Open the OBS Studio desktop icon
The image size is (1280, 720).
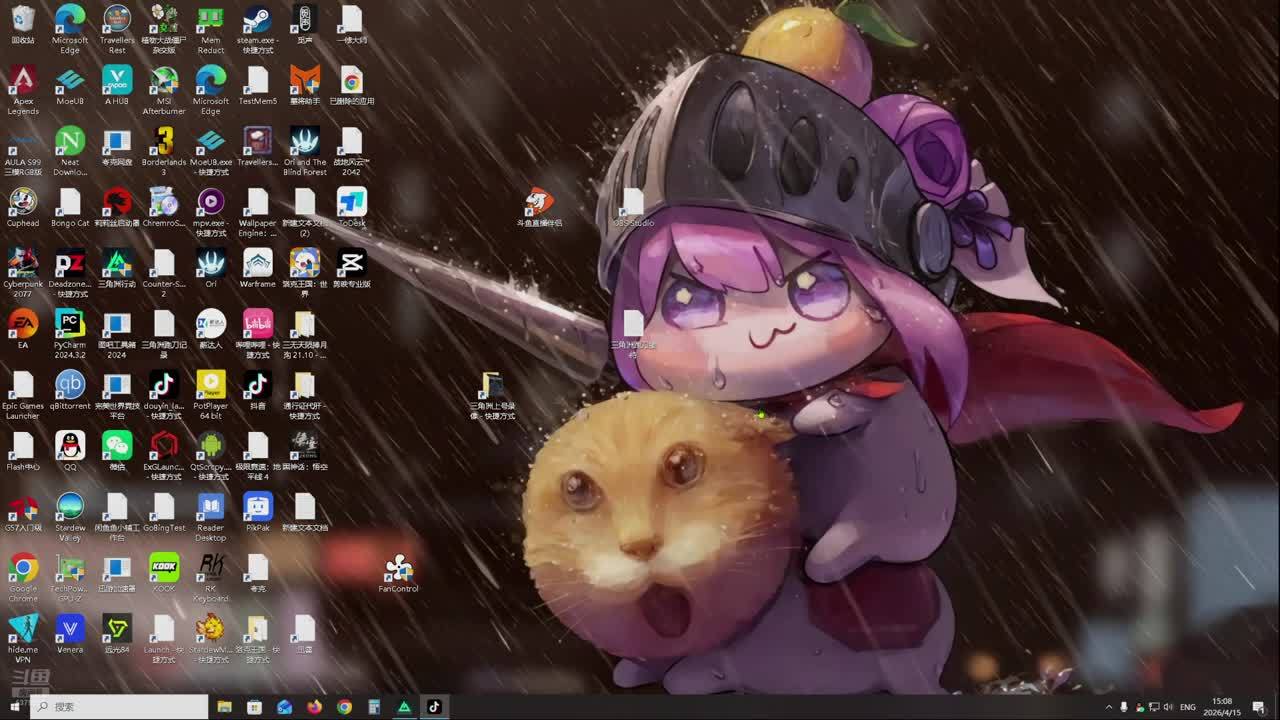632,202
